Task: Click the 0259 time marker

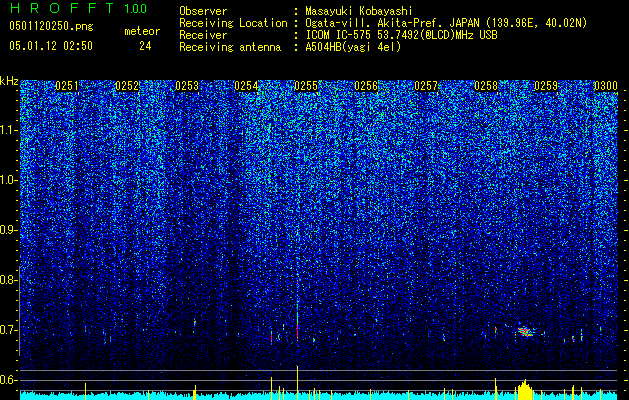Action: pos(546,86)
